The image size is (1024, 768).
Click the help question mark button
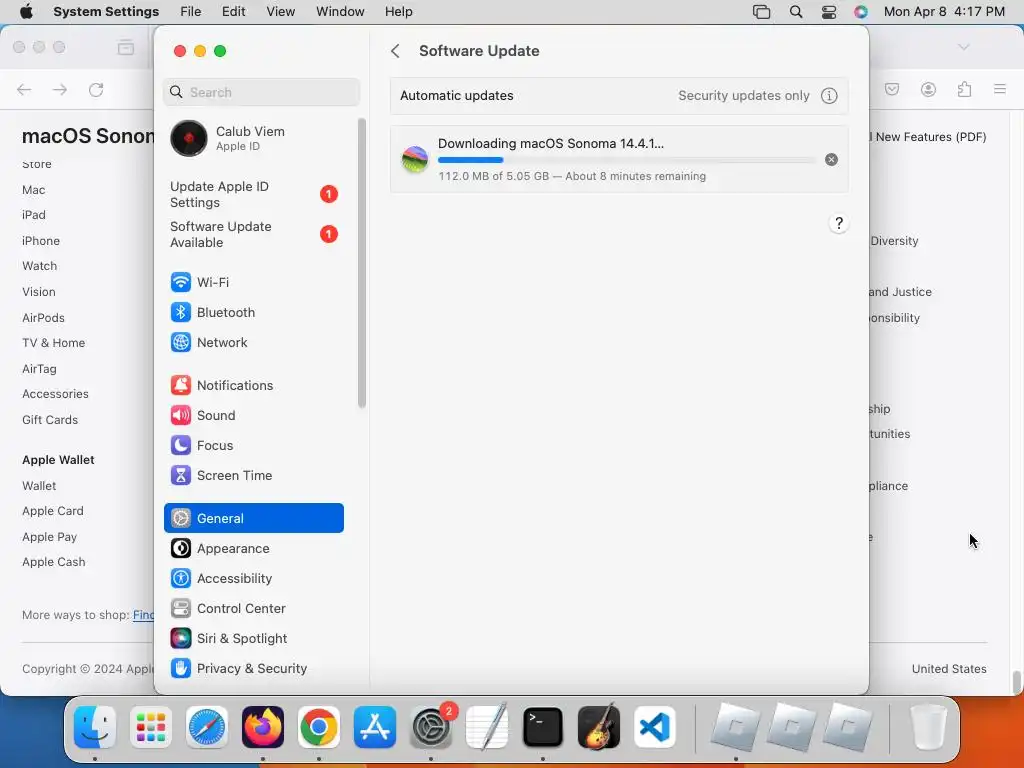(x=839, y=223)
